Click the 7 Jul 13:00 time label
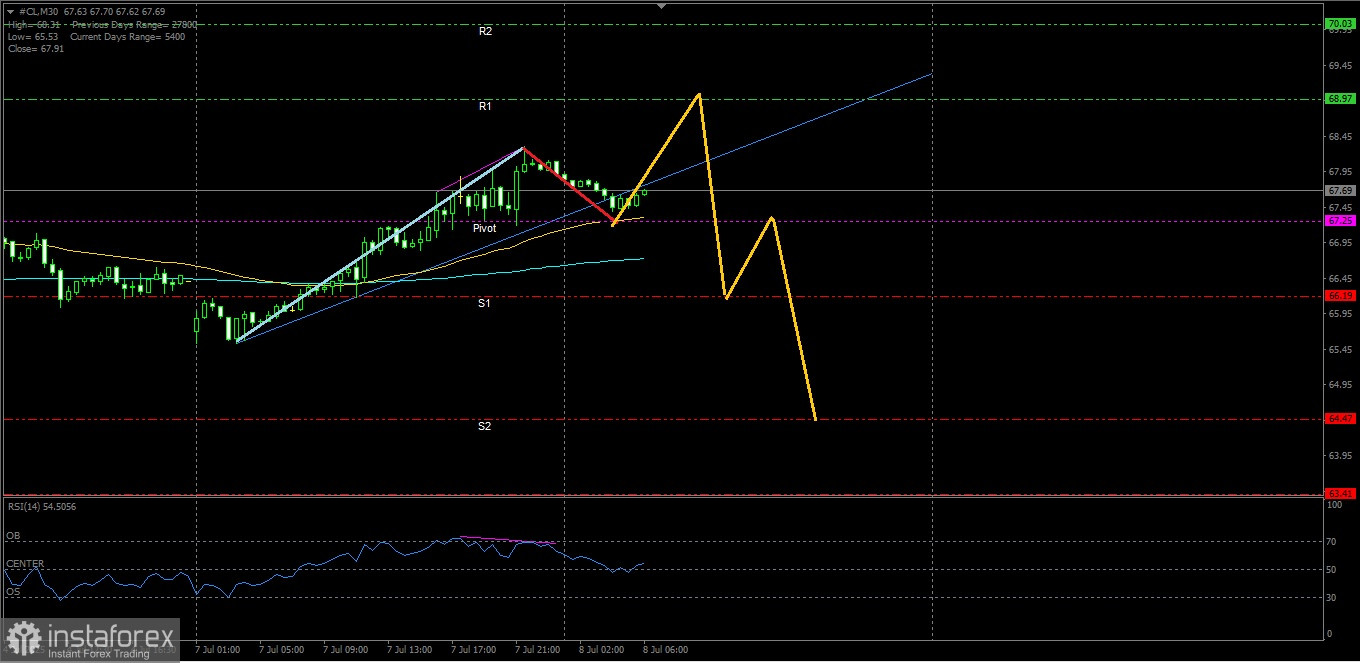 coord(409,649)
